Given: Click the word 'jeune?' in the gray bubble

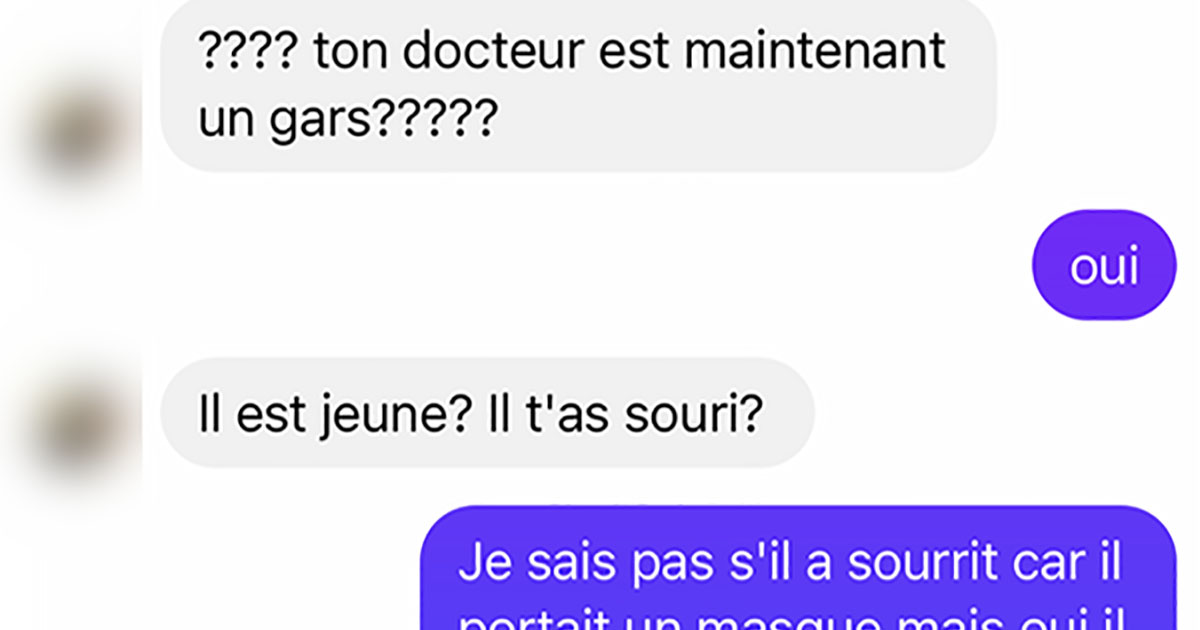Looking at the screenshot, I should coord(396,416).
